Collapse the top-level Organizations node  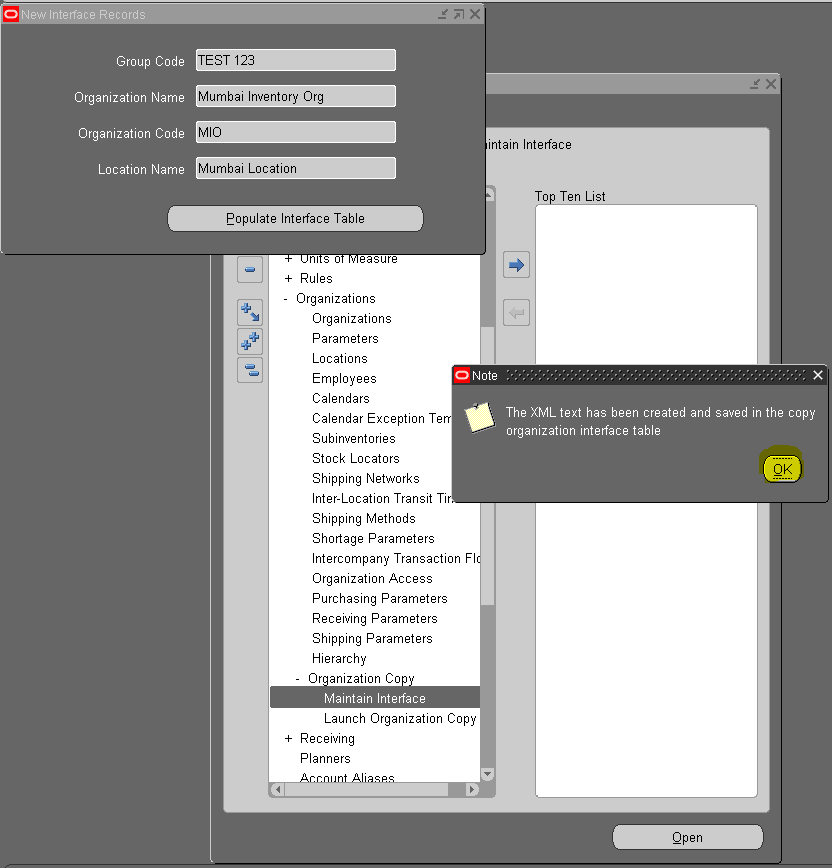point(286,299)
